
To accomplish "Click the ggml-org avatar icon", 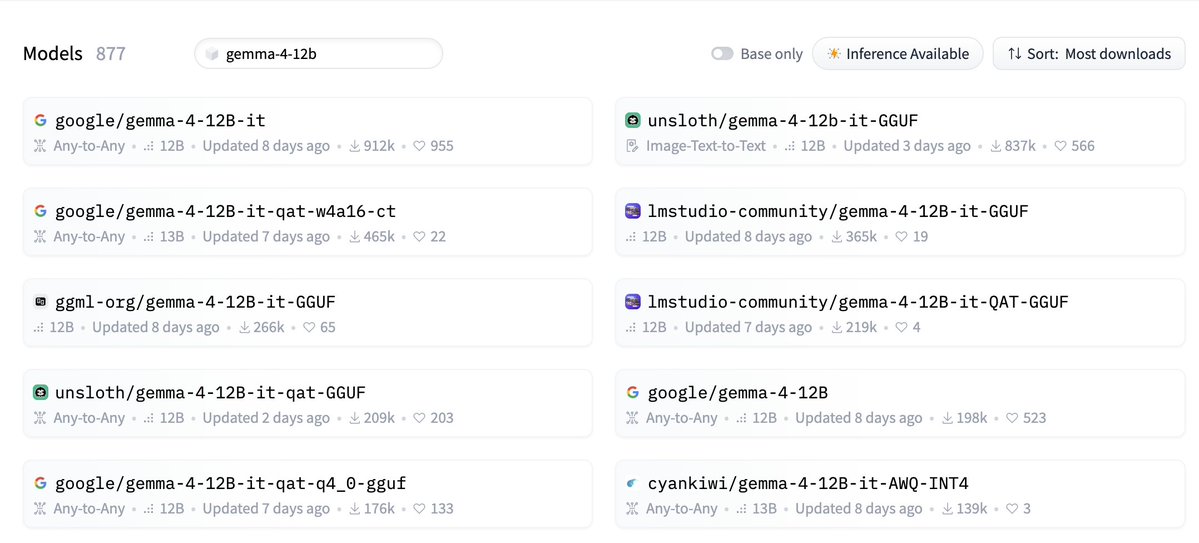I will coord(41,302).
